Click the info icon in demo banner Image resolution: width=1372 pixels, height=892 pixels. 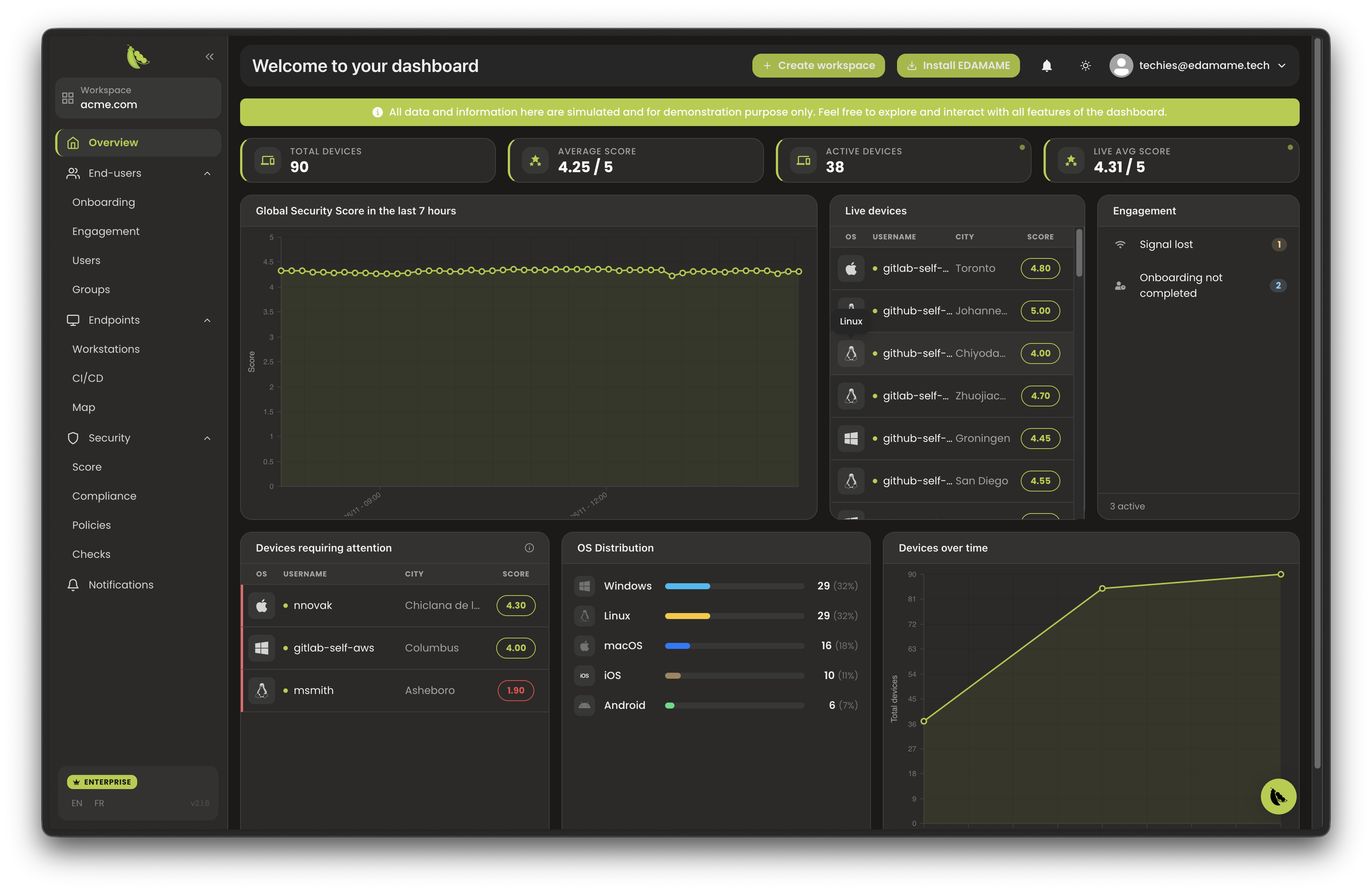pos(378,113)
